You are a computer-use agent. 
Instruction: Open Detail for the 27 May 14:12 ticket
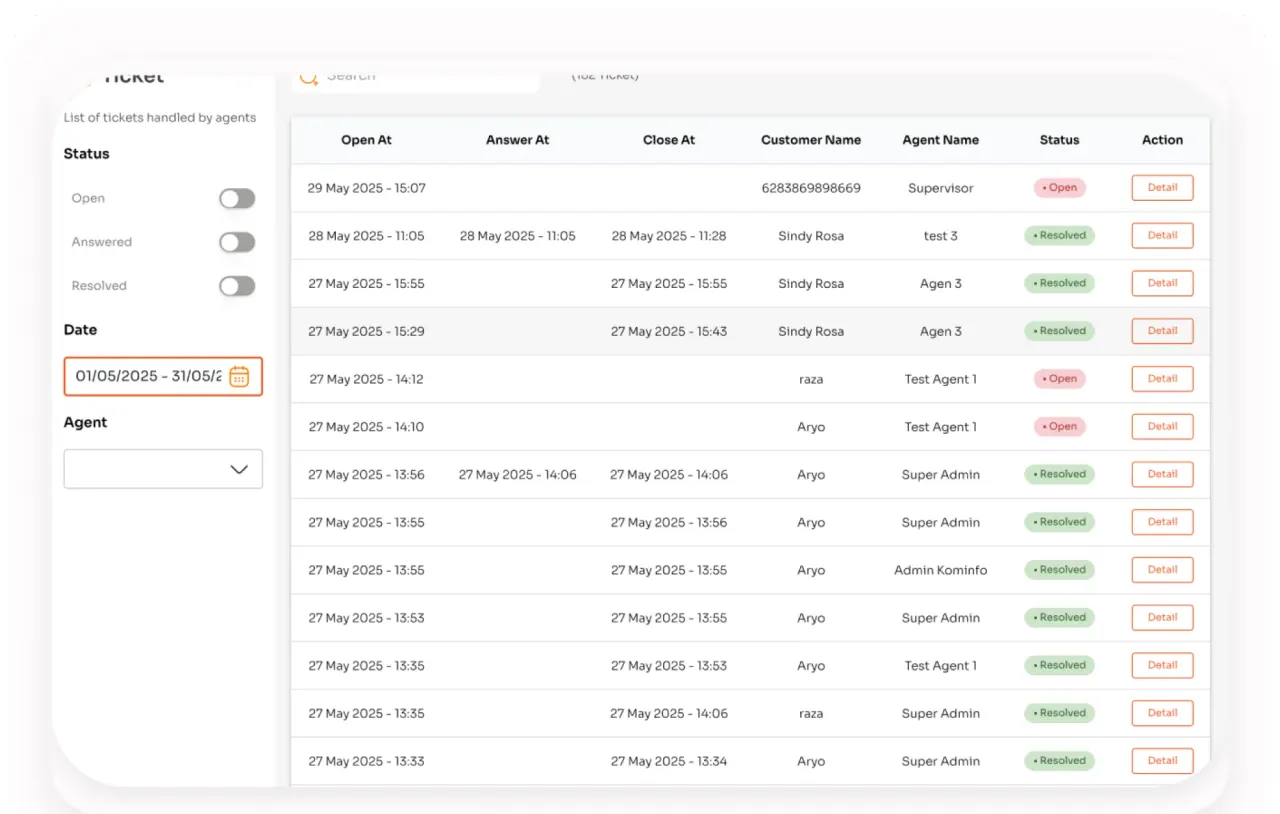pos(1162,379)
